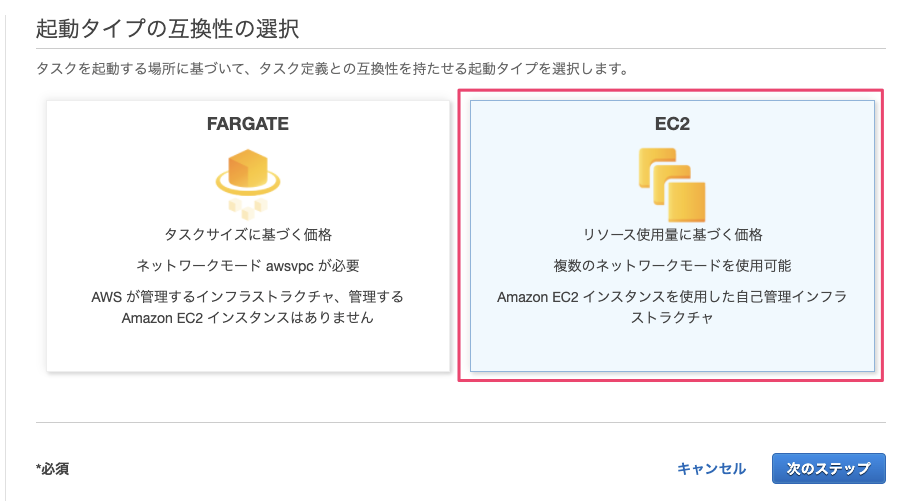The width and height of the screenshot is (910, 501).
Task: Click the *必須 required label
Action: (52, 468)
